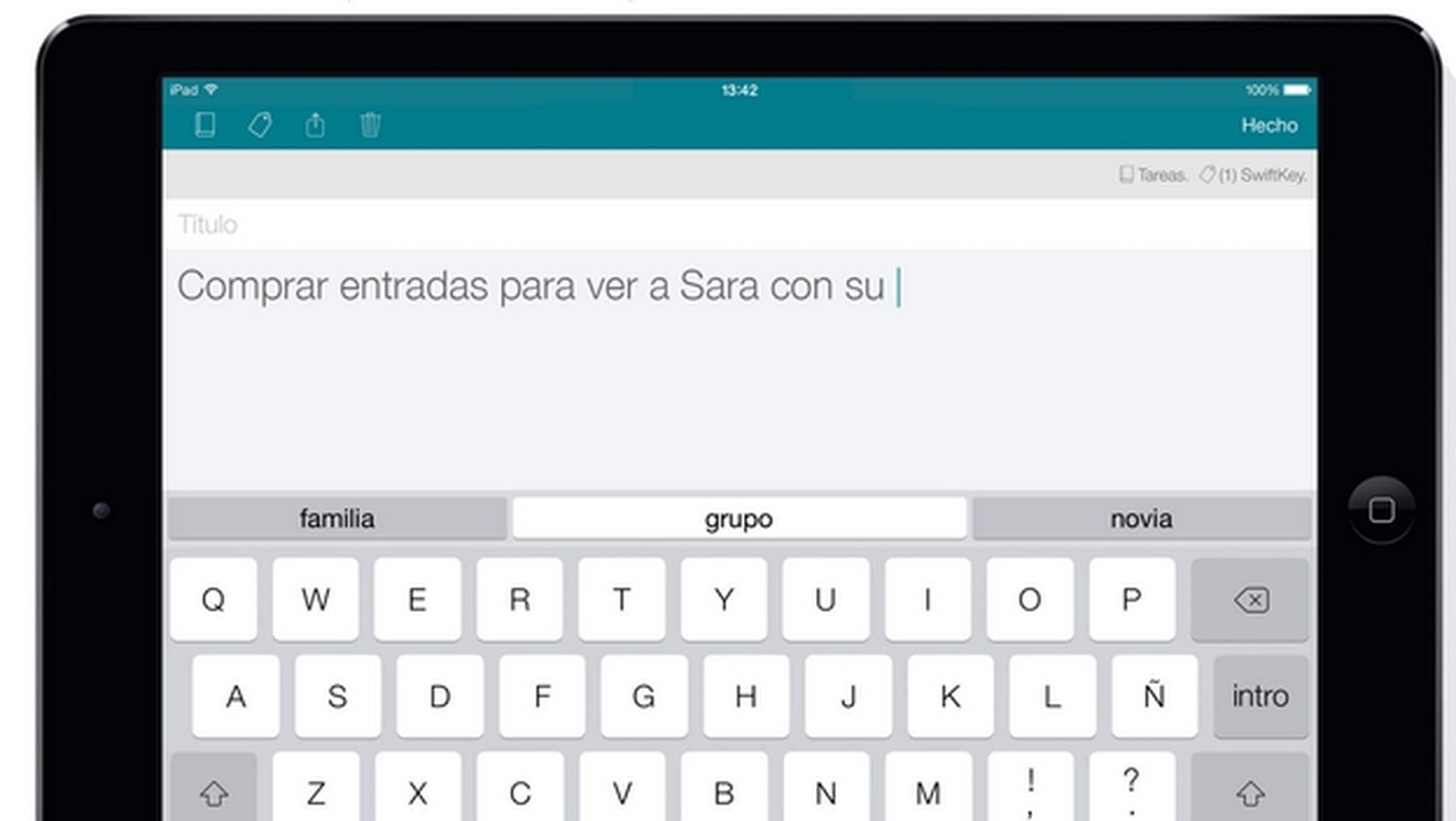Viewport: 1456px width, 821px height.
Task: Tap the battery indicator showing 100%
Action: click(x=1295, y=90)
